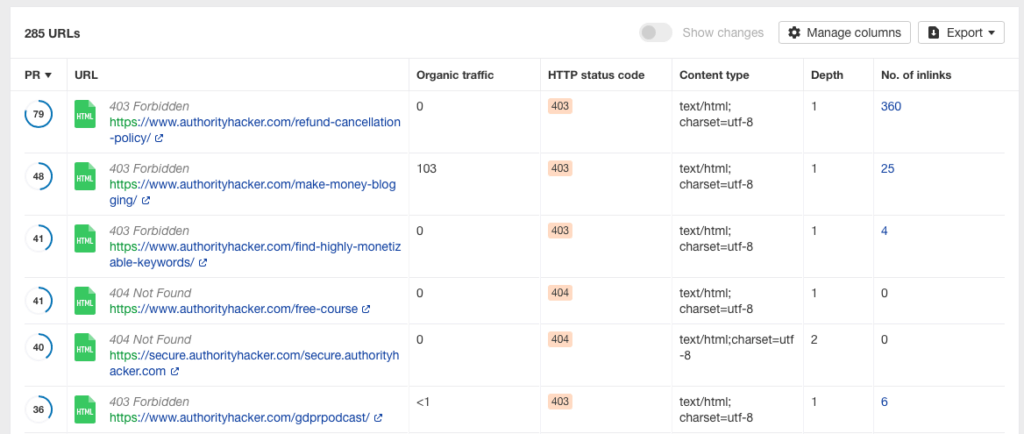1024x434 pixels.
Task: Click the 285 URLs count heading
Action: [52, 33]
